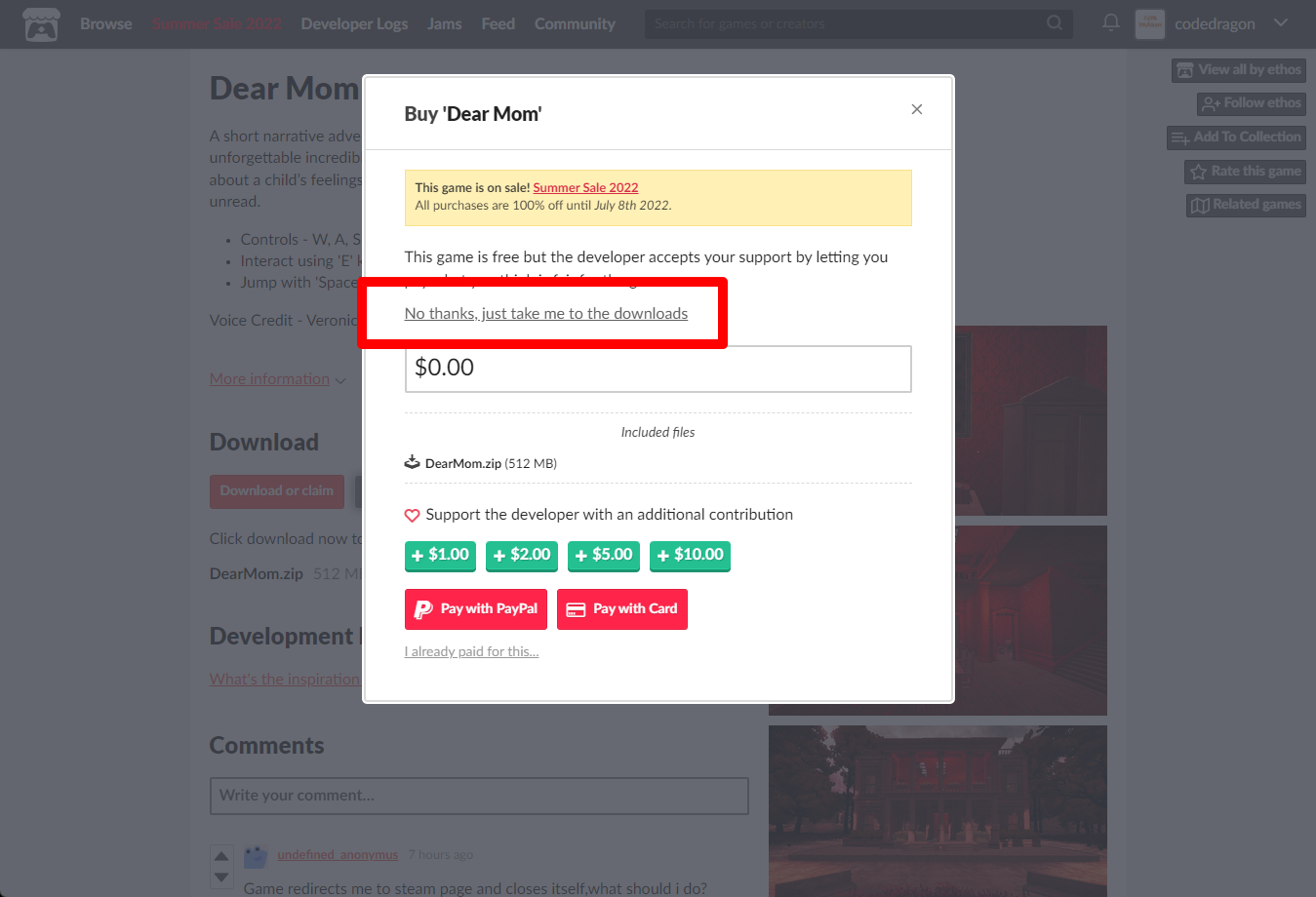This screenshot has width=1316, height=897.
Task: Click the itch.io logo icon
Action: (41, 24)
